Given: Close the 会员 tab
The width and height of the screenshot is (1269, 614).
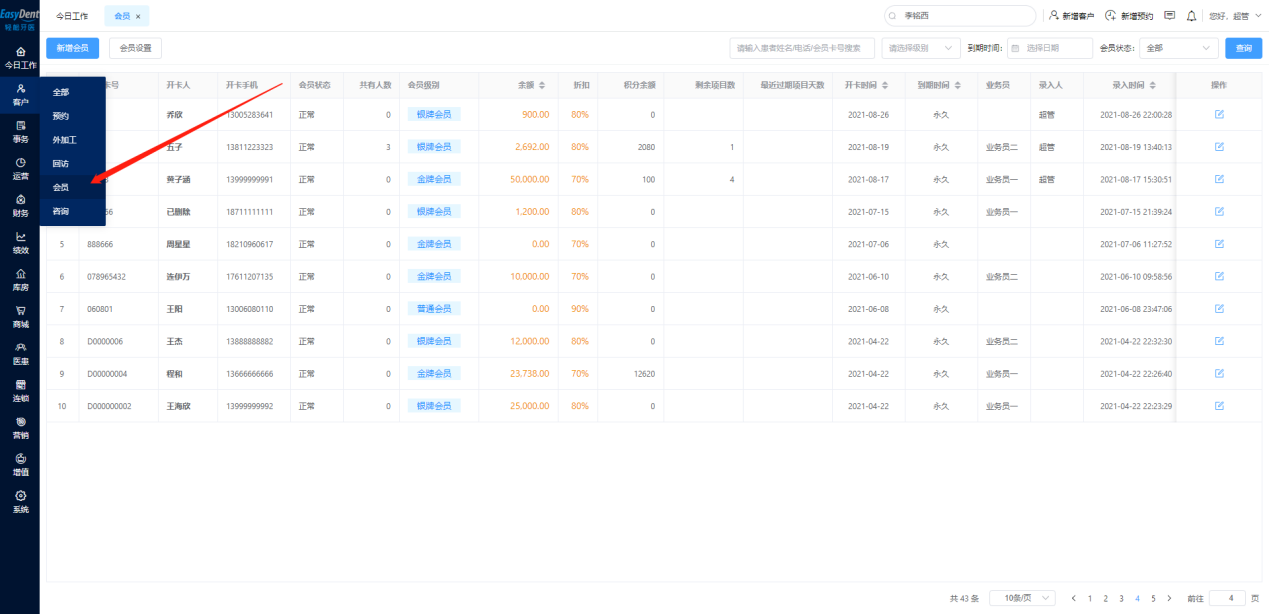Looking at the screenshot, I should coord(138,17).
